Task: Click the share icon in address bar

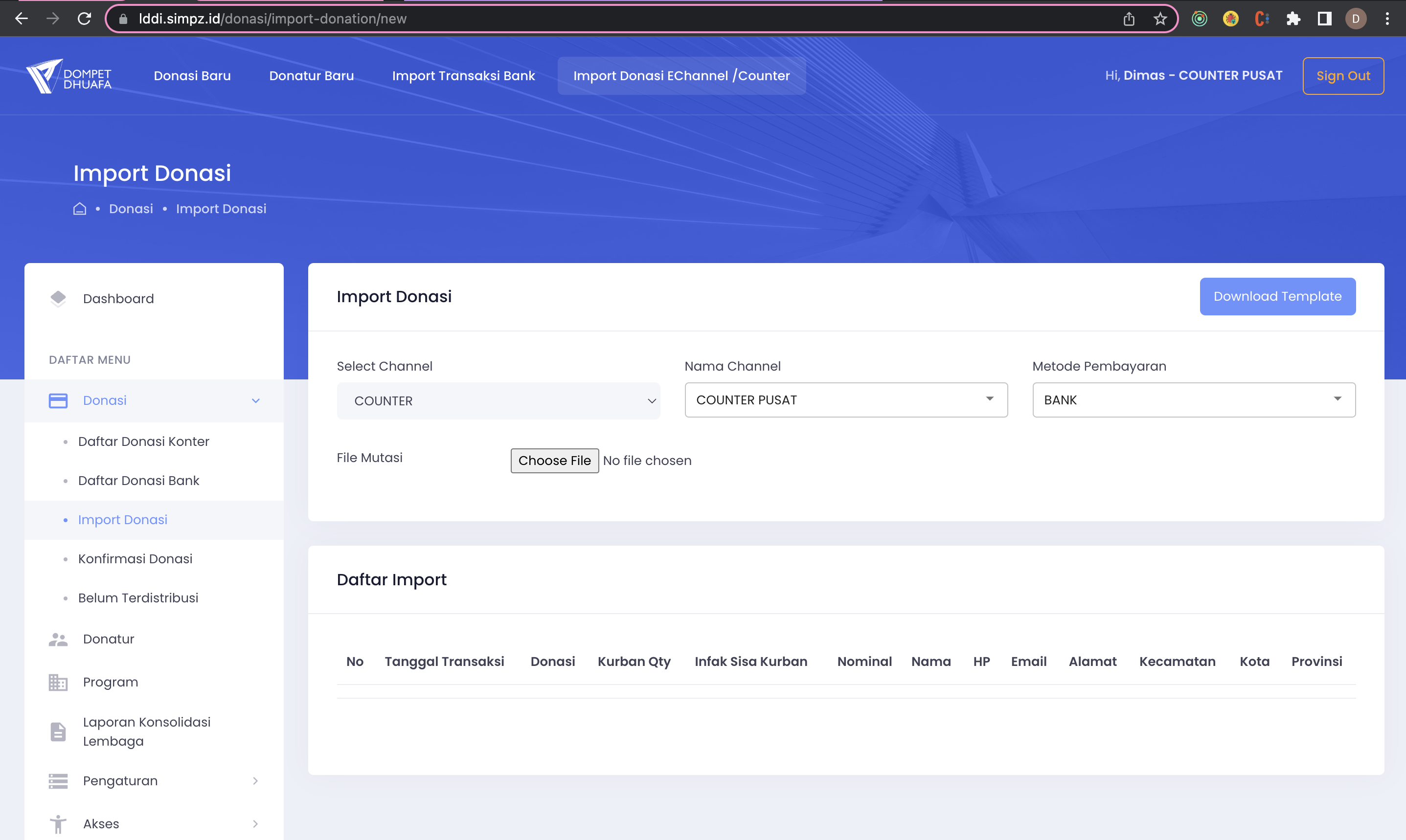Action: [x=1129, y=19]
